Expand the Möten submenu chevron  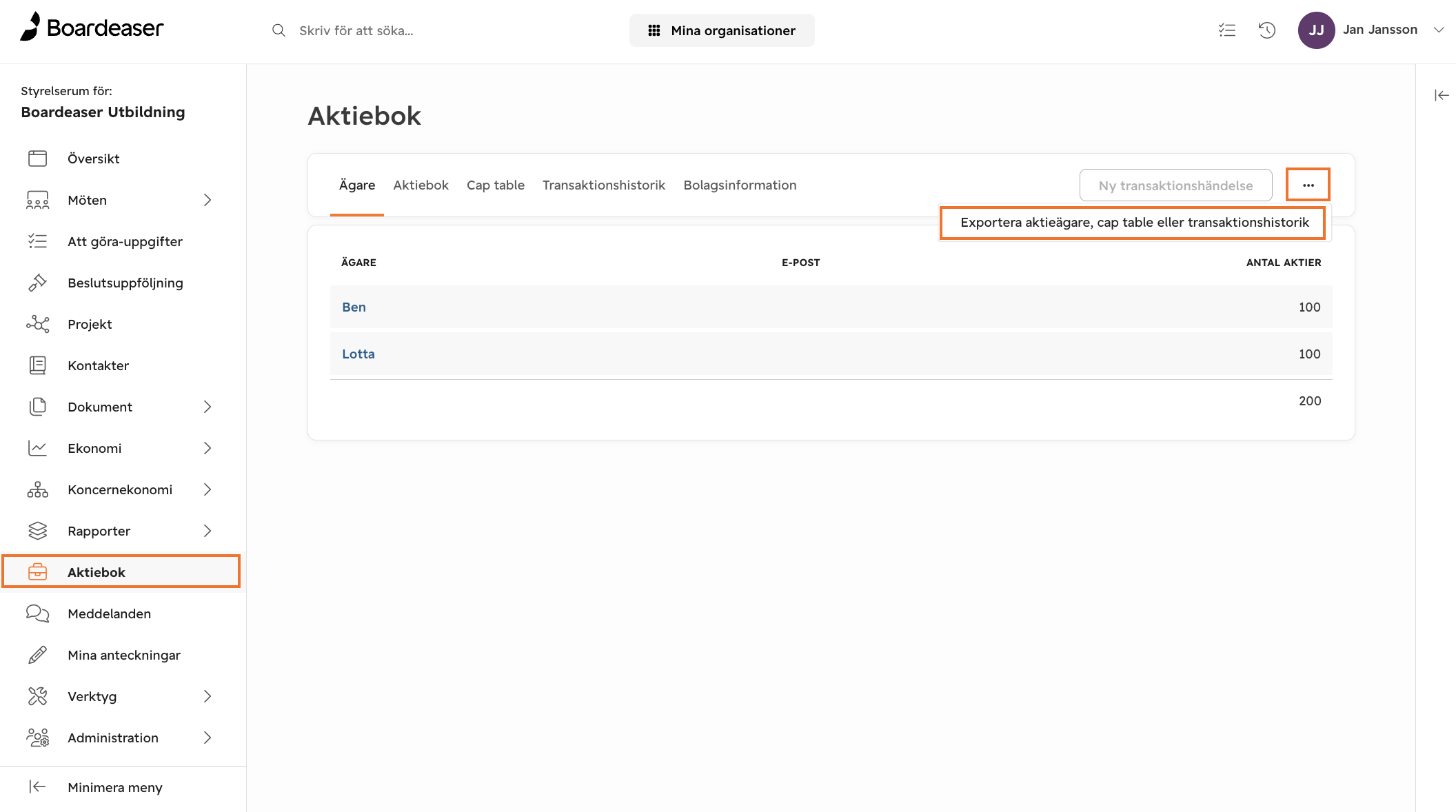[x=208, y=200]
